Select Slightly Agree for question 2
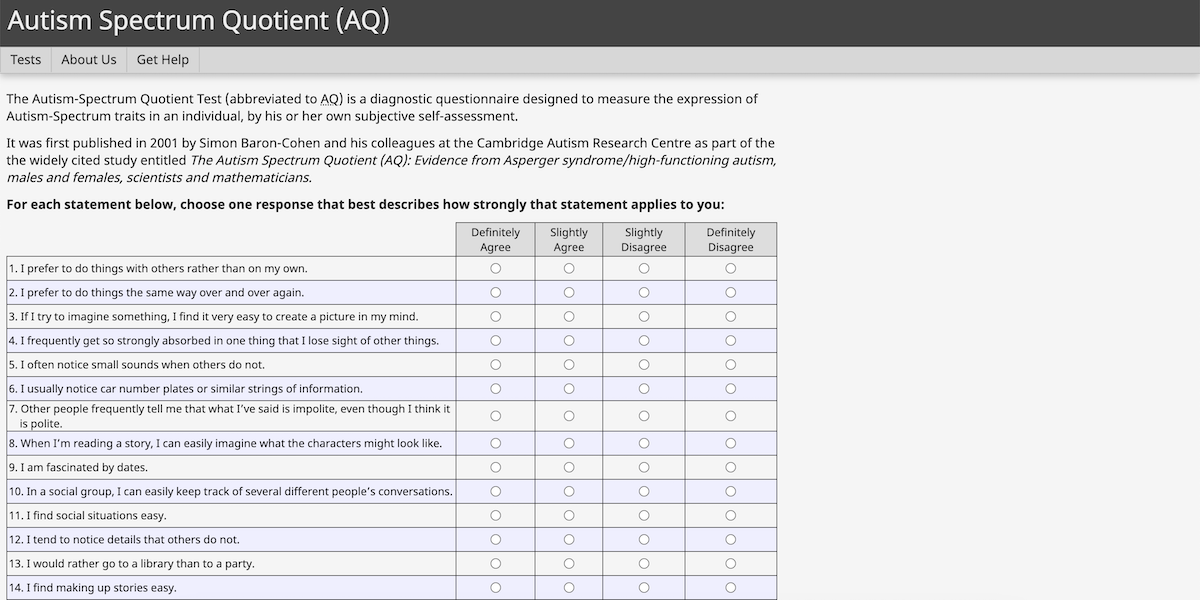 [x=569, y=291]
